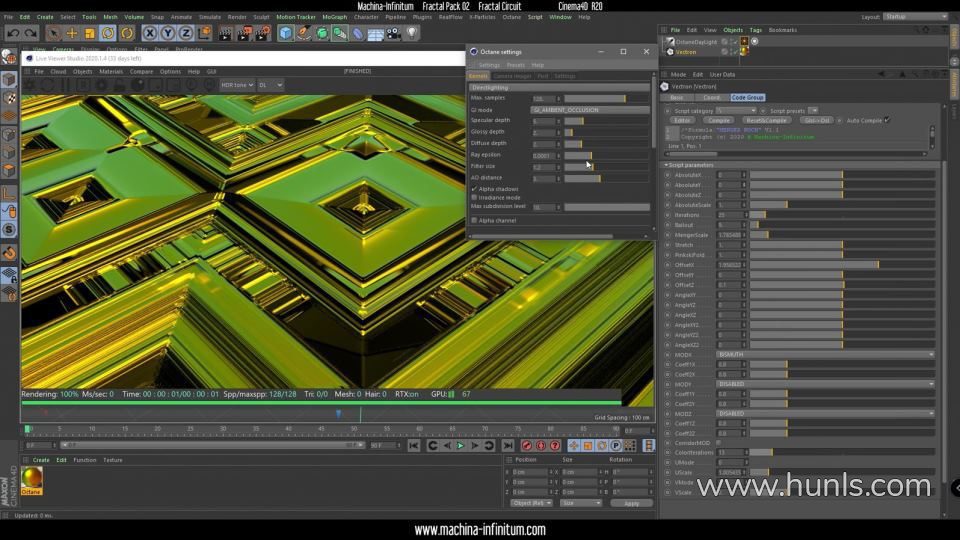The width and height of the screenshot is (960, 540).
Task: Click the Undo arrow icon
Action: pos(11,33)
